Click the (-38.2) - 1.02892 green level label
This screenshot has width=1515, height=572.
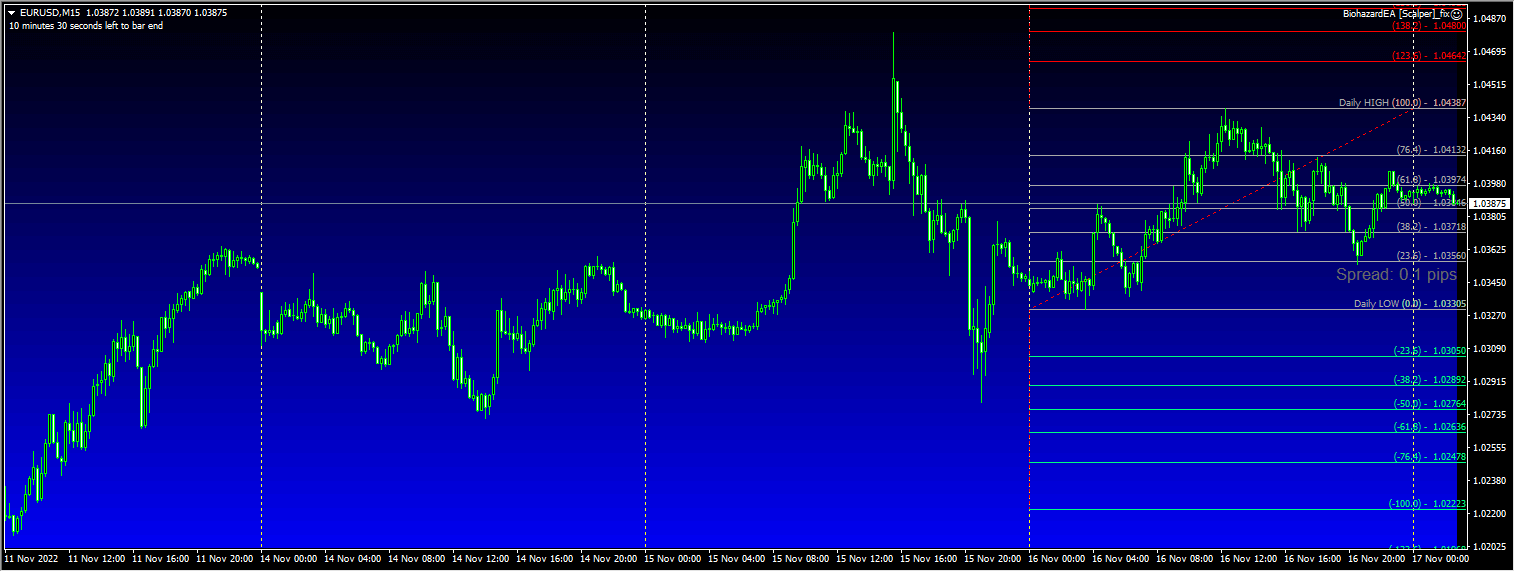coord(1429,380)
